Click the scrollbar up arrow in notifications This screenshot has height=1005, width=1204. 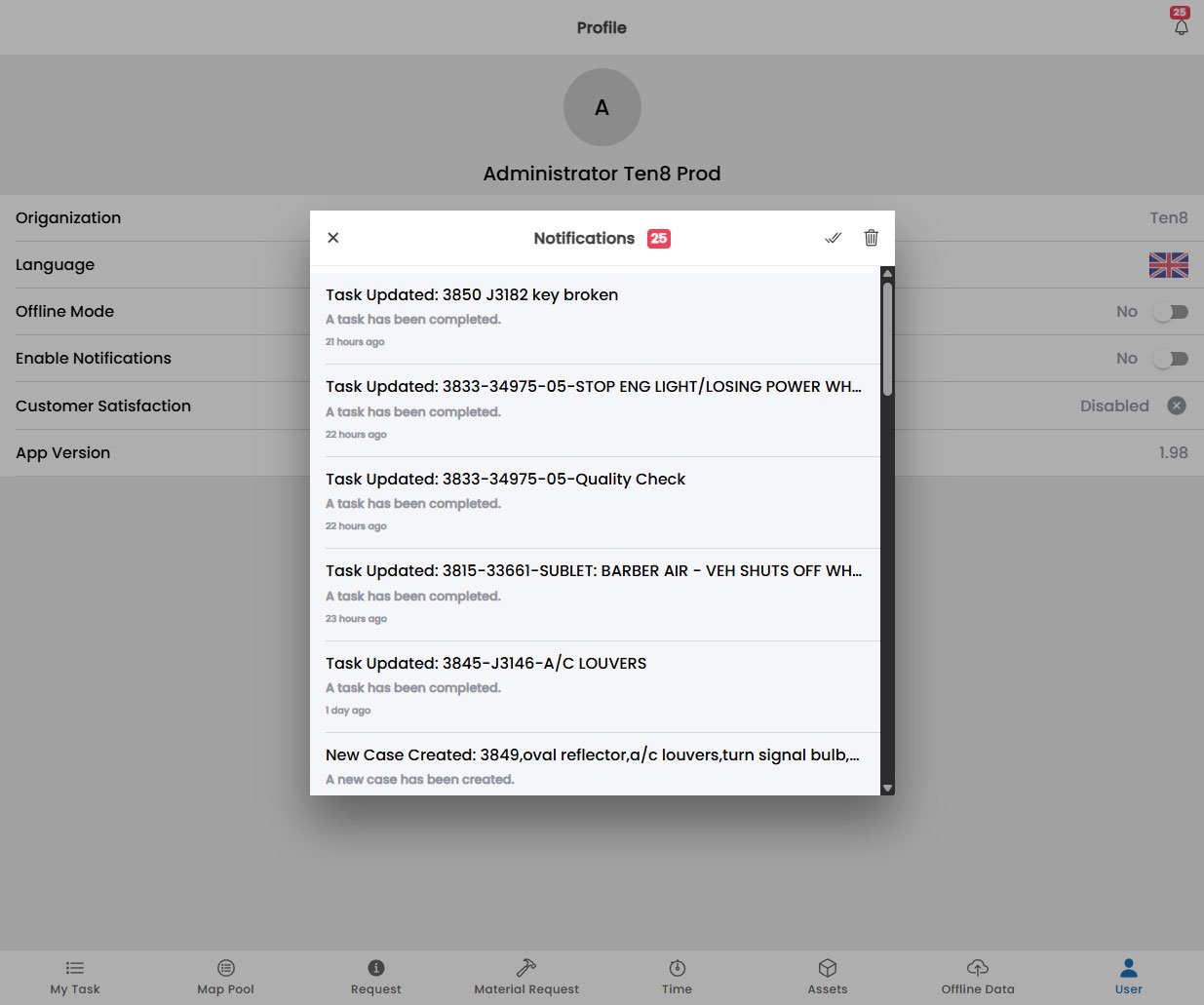887,274
